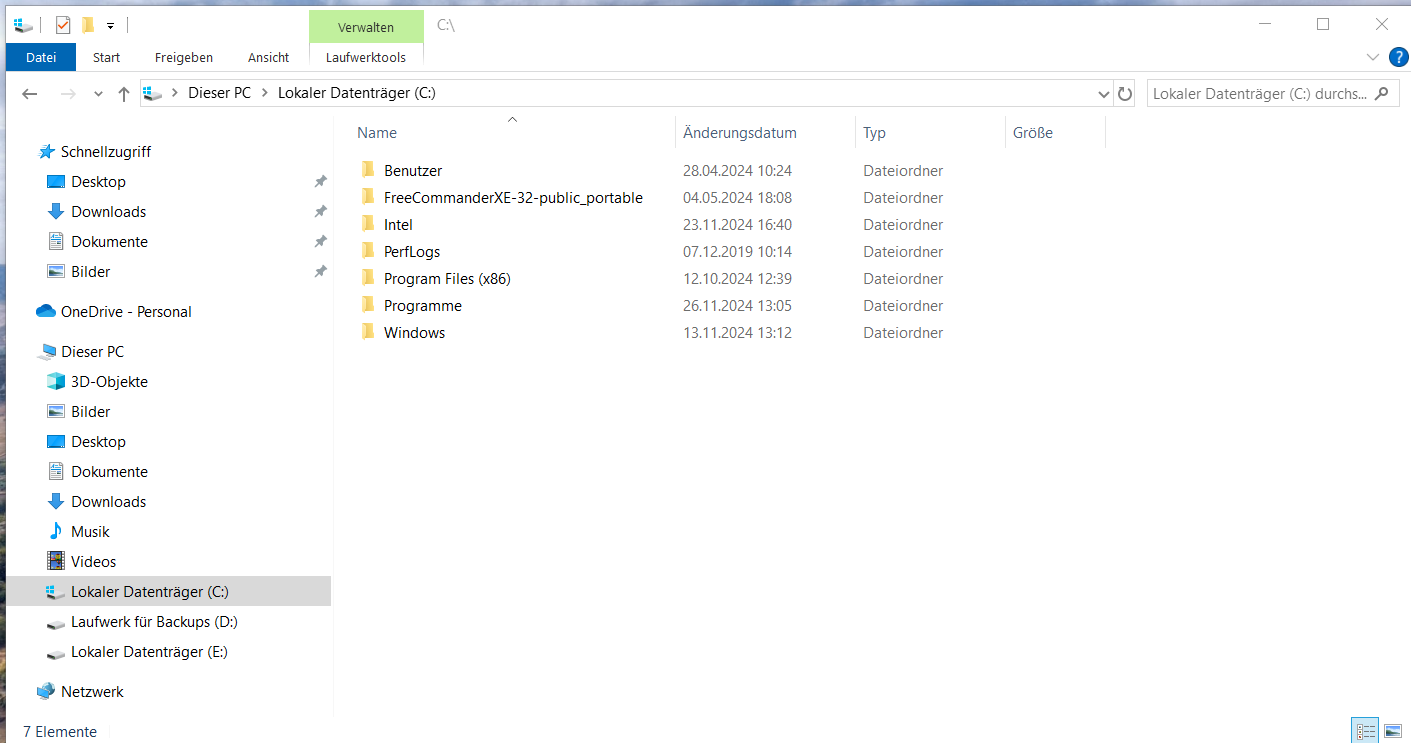The image size is (1411, 743).
Task: Select the Benutzer folder icon
Action: point(367,170)
